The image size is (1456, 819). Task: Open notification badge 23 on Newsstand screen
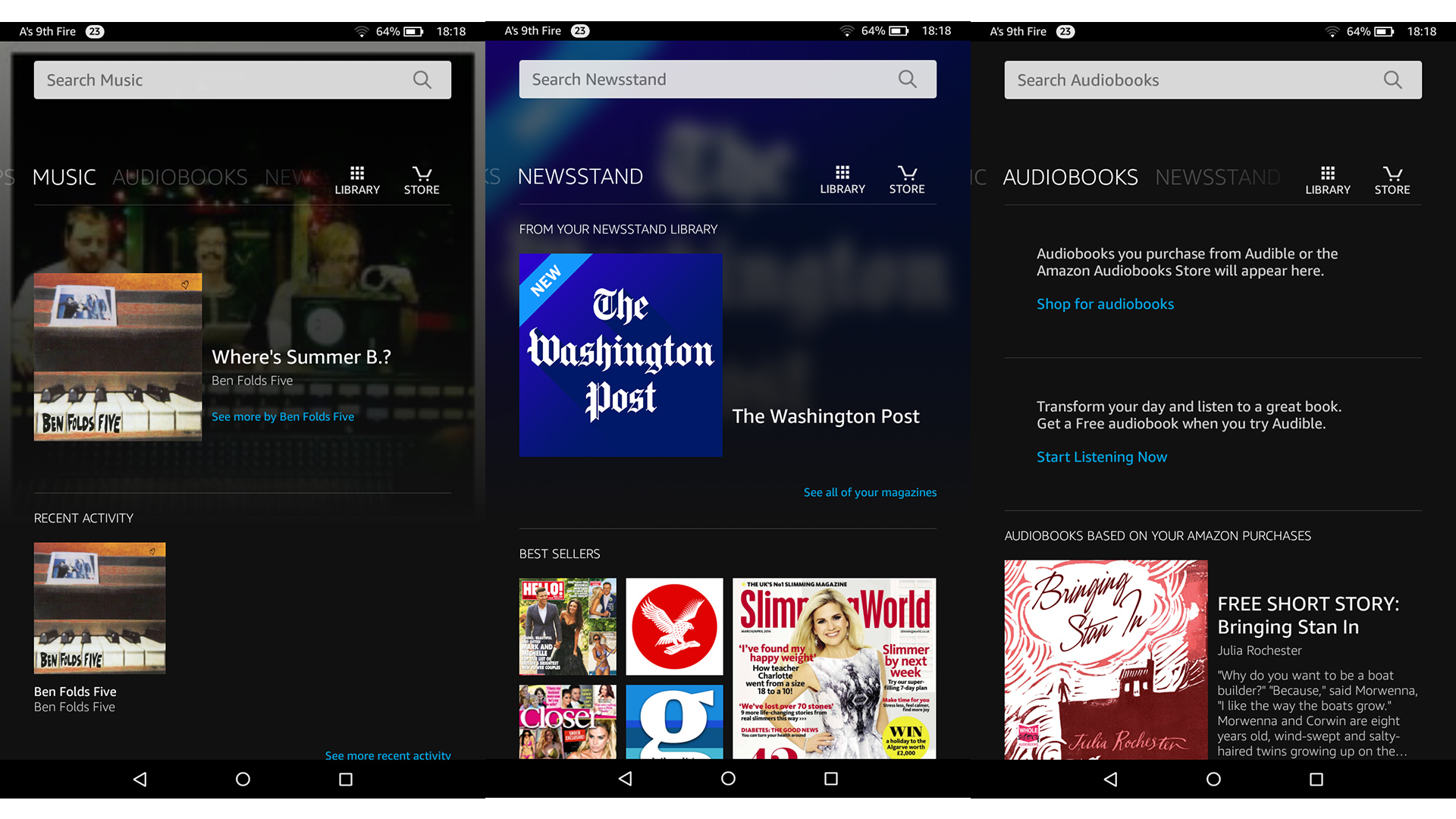click(580, 30)
